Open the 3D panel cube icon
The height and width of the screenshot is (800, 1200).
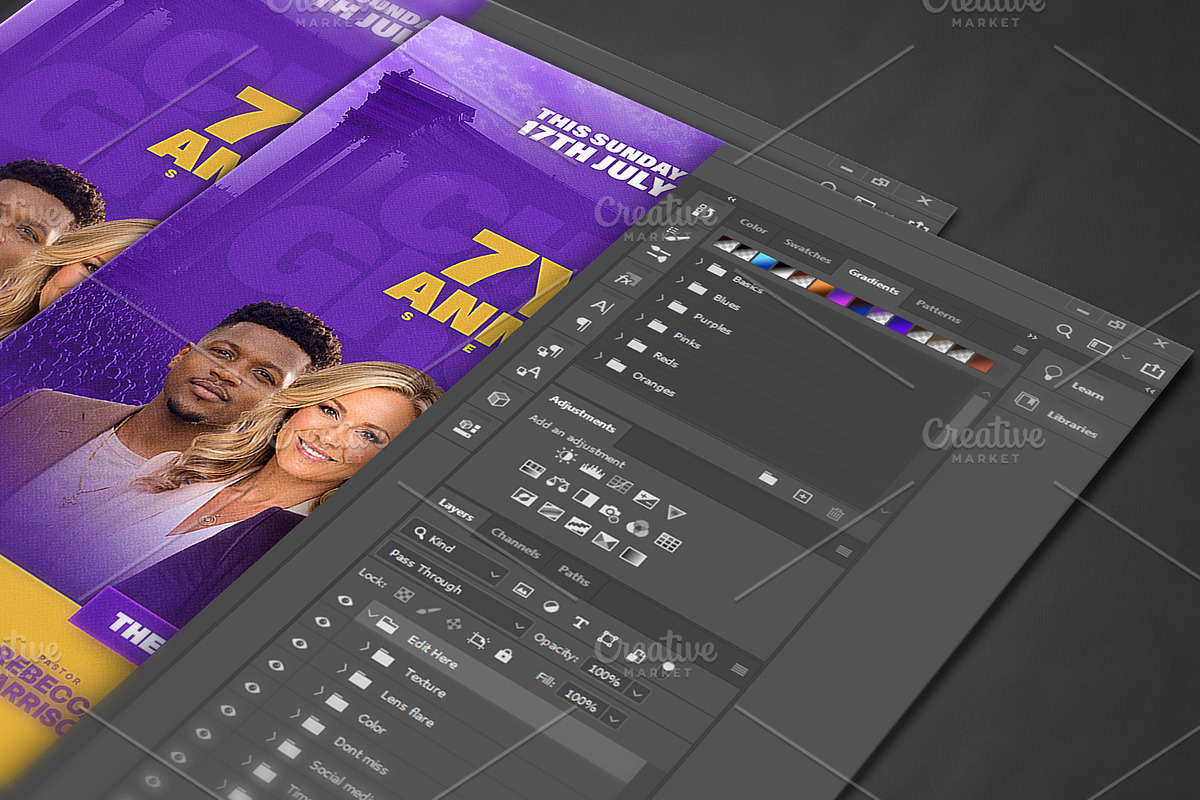click(498, 400)
